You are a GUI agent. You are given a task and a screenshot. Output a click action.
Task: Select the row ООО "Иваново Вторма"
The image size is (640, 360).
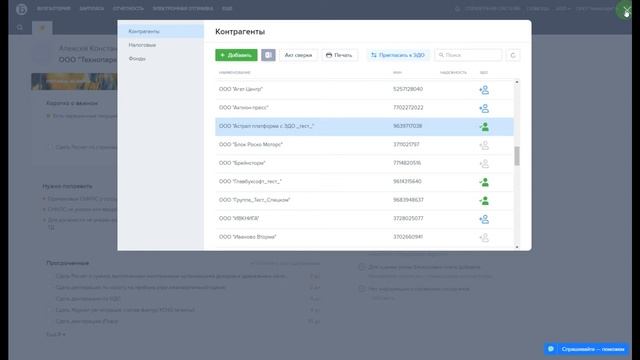364,237
